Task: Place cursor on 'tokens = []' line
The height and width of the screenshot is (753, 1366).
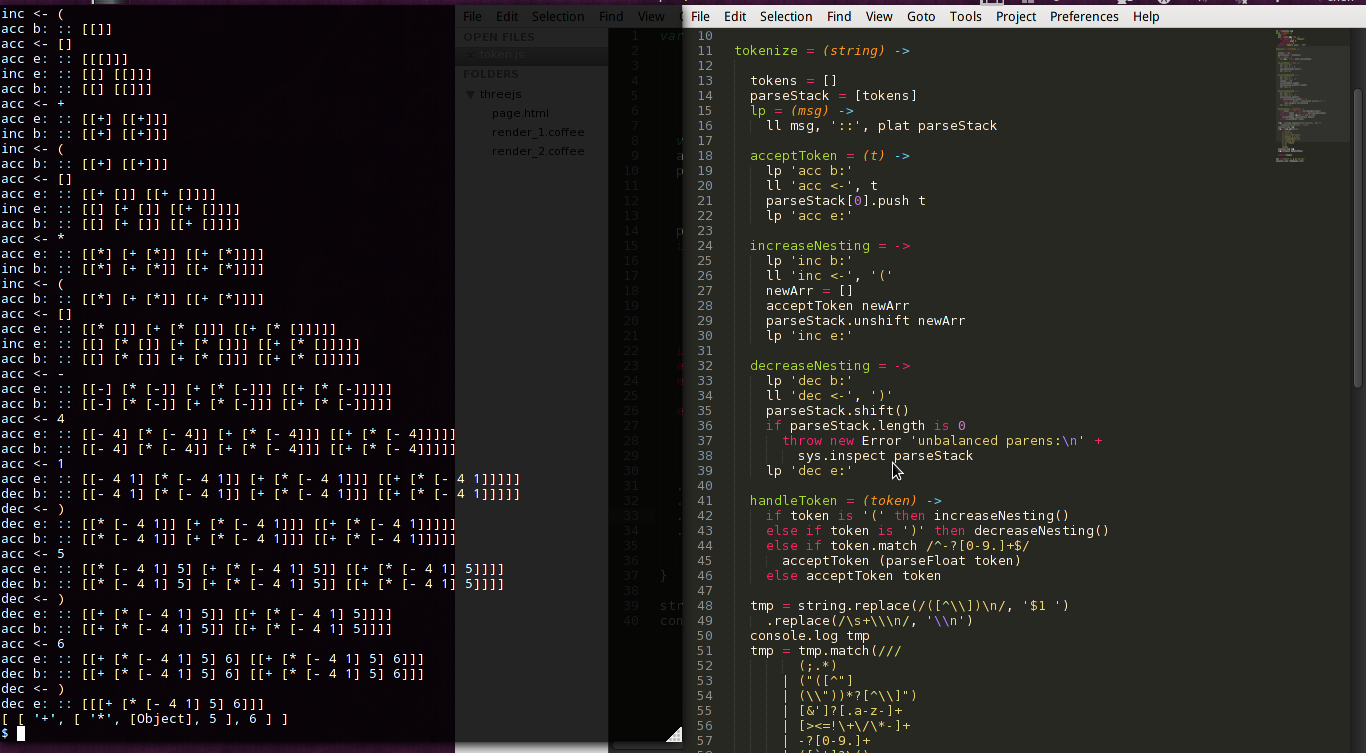Action: [794, 81]
